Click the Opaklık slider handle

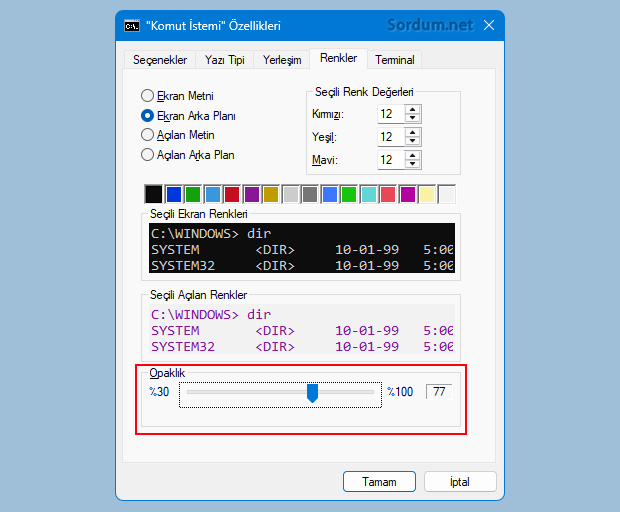312,393
